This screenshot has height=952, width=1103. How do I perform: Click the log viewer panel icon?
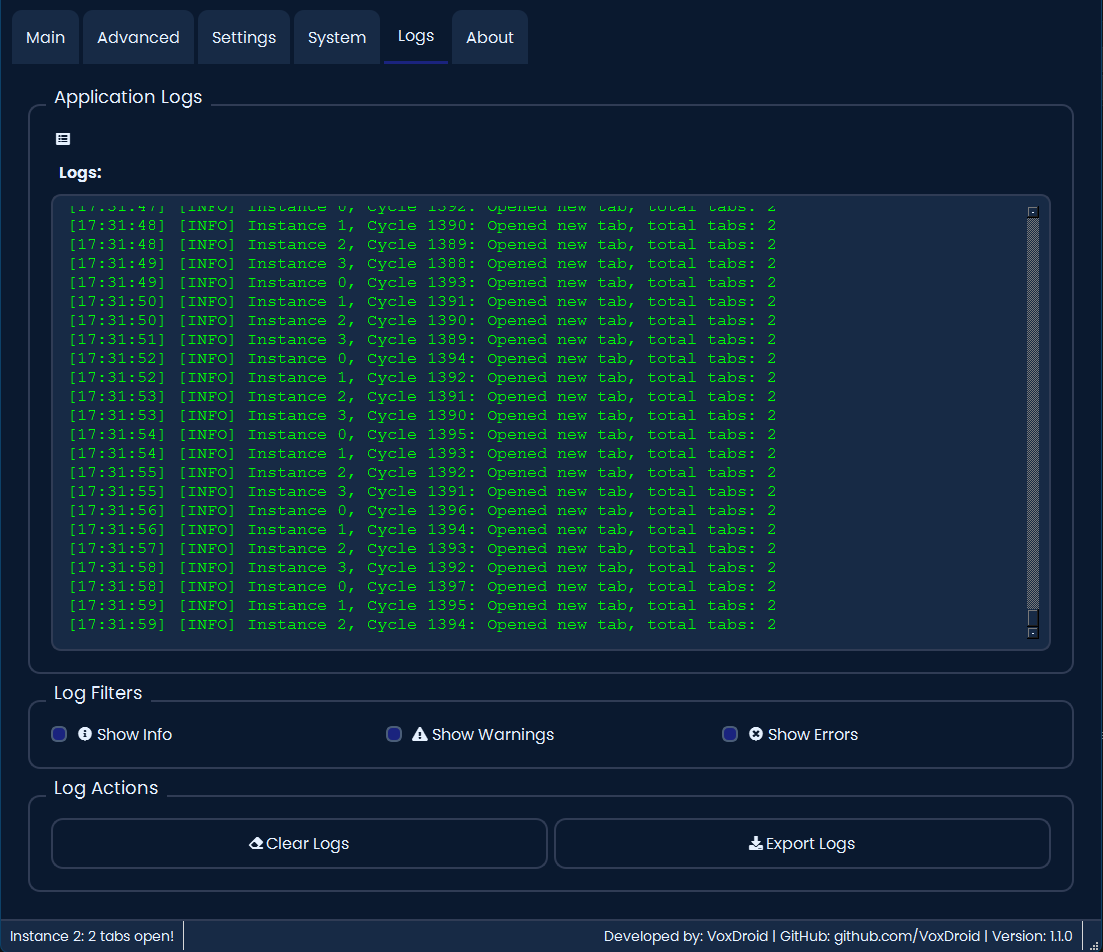click(x=63, y=138)
